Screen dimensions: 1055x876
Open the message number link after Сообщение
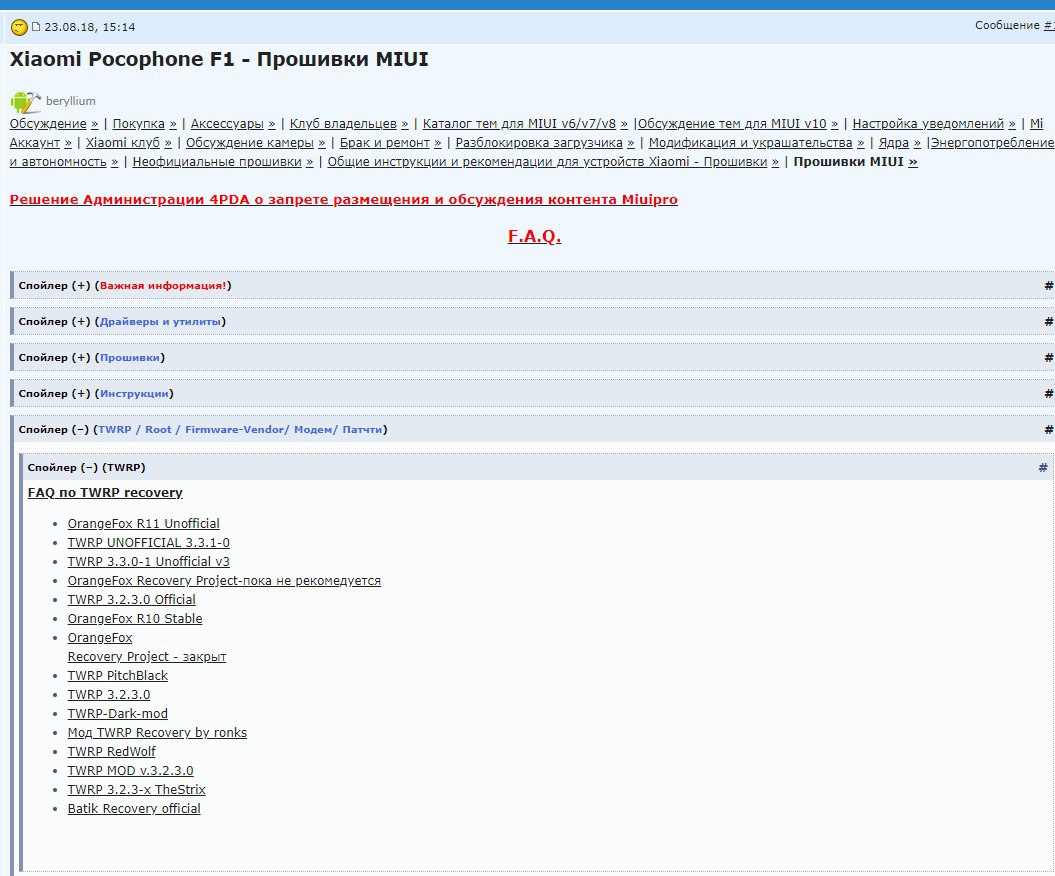(x=1049, y=26)
